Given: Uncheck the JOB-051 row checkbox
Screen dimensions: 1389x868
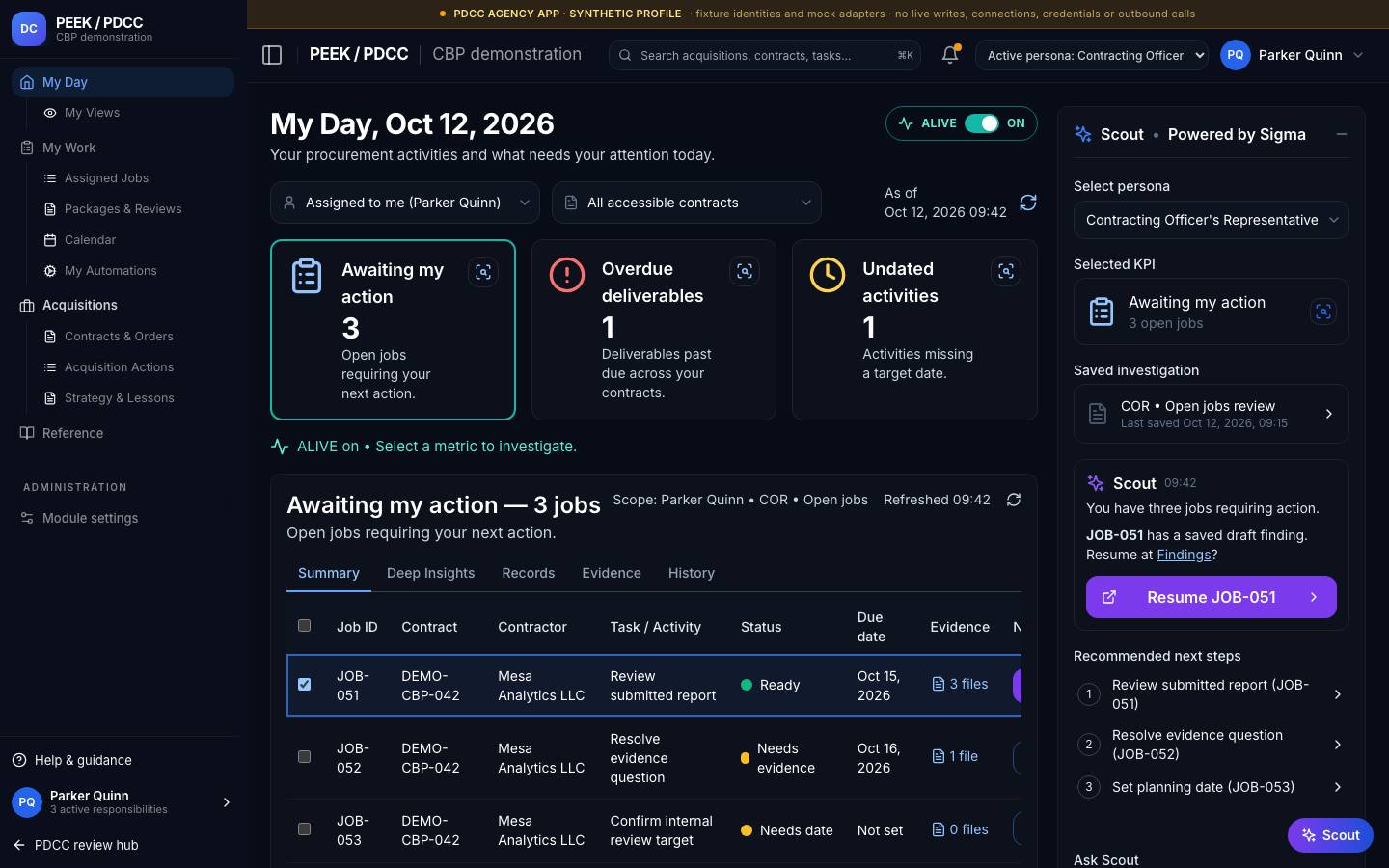Looking at the screenshot, I should pos(304,685).
